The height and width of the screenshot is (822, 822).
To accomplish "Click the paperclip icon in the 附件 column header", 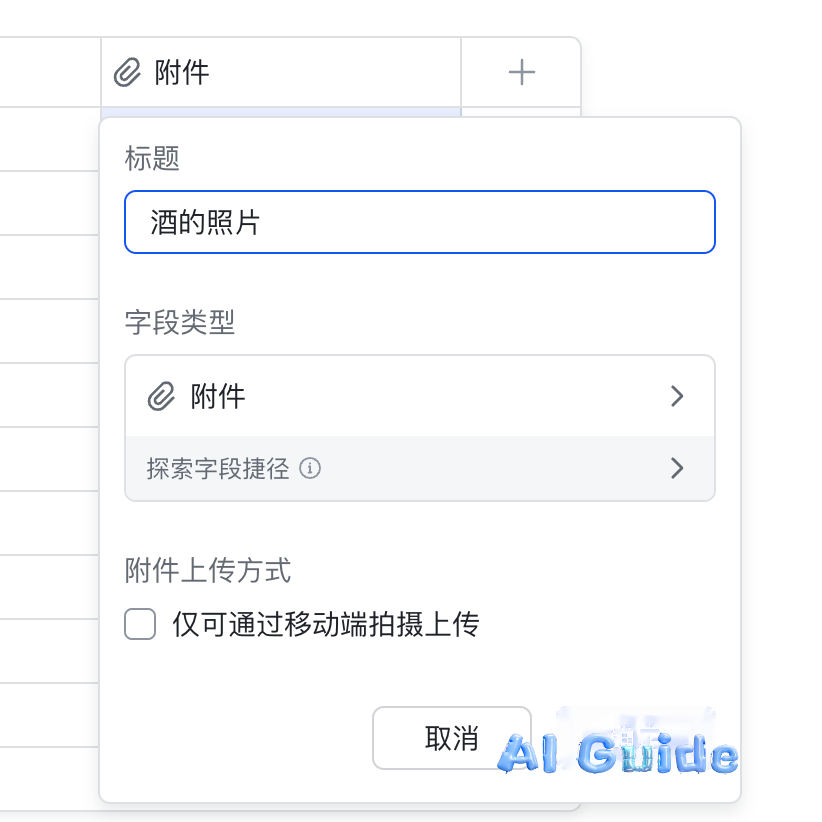I will [x=127, y=72].
